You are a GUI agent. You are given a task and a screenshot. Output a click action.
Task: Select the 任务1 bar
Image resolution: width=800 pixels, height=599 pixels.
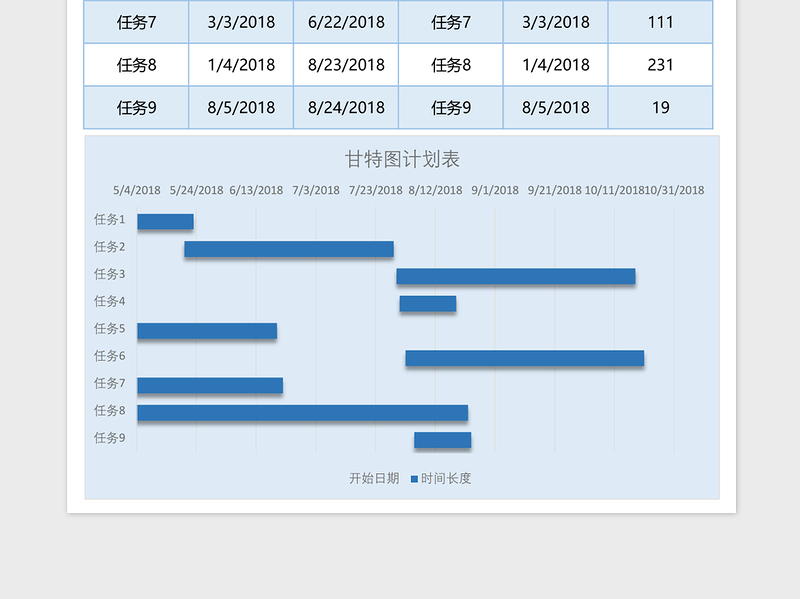pyautogui.click(x=167, y=220)
